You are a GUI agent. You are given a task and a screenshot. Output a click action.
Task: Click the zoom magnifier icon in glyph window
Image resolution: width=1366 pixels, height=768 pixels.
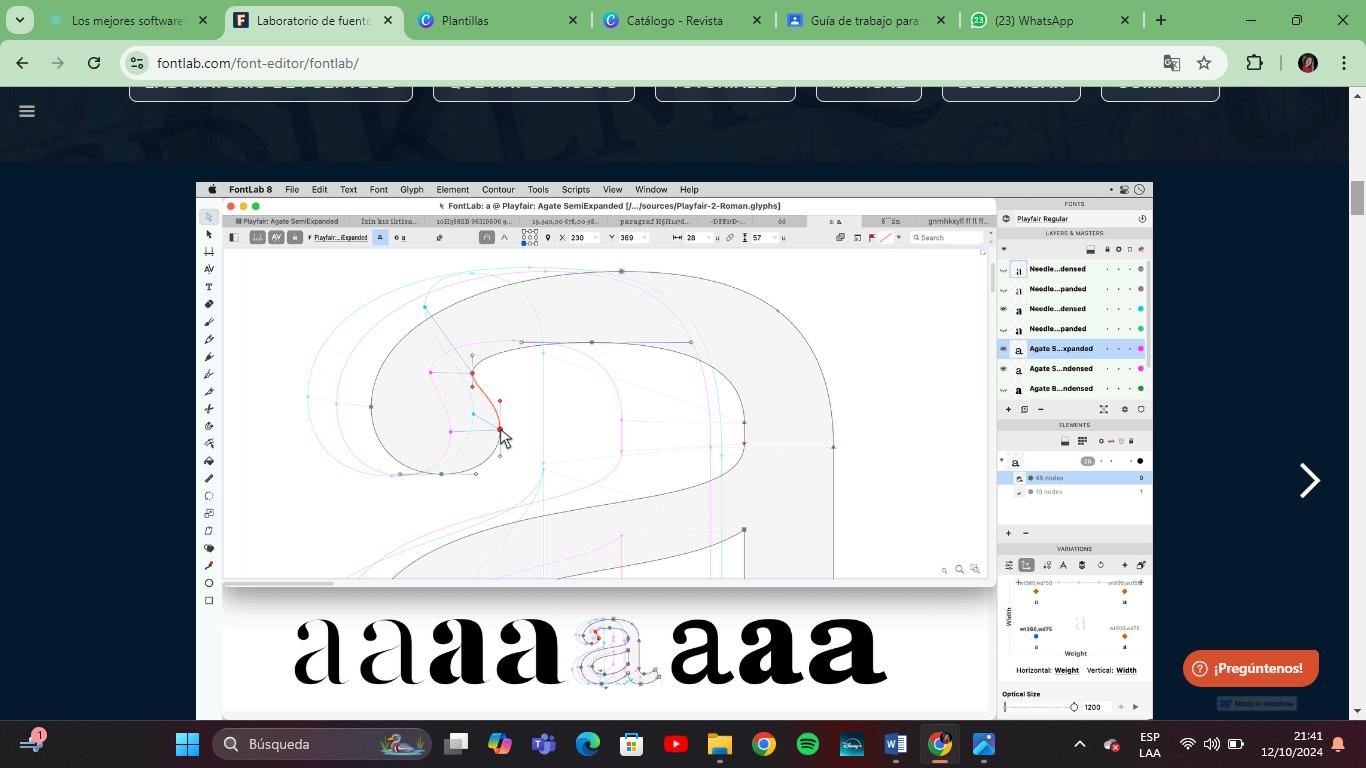coord(959,569)
